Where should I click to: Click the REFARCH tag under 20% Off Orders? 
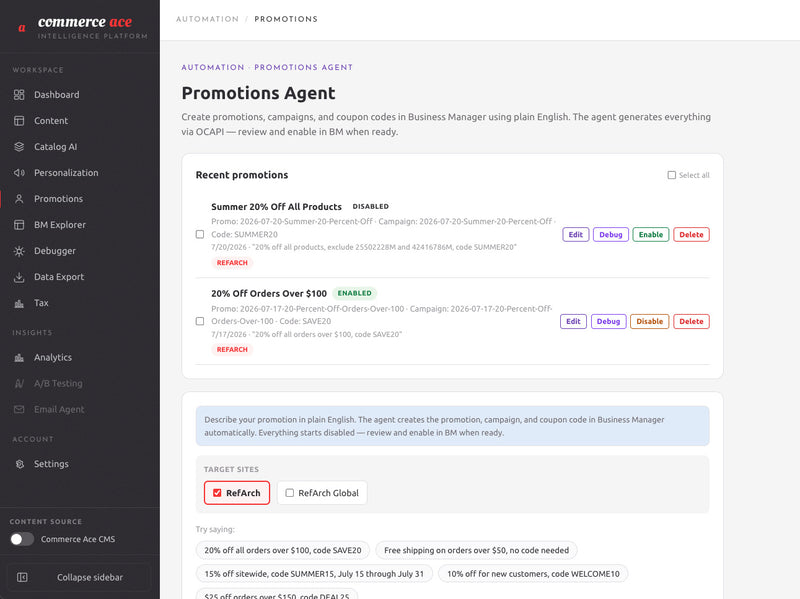[x=232, y=350]
